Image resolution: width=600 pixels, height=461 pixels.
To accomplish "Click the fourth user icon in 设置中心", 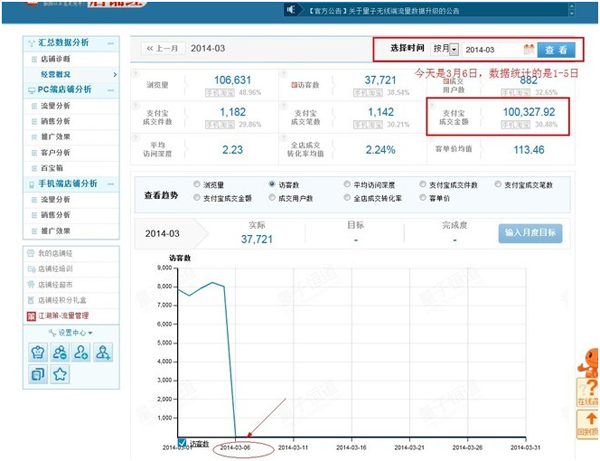I will pyautogui.click(x=104, y=352).
